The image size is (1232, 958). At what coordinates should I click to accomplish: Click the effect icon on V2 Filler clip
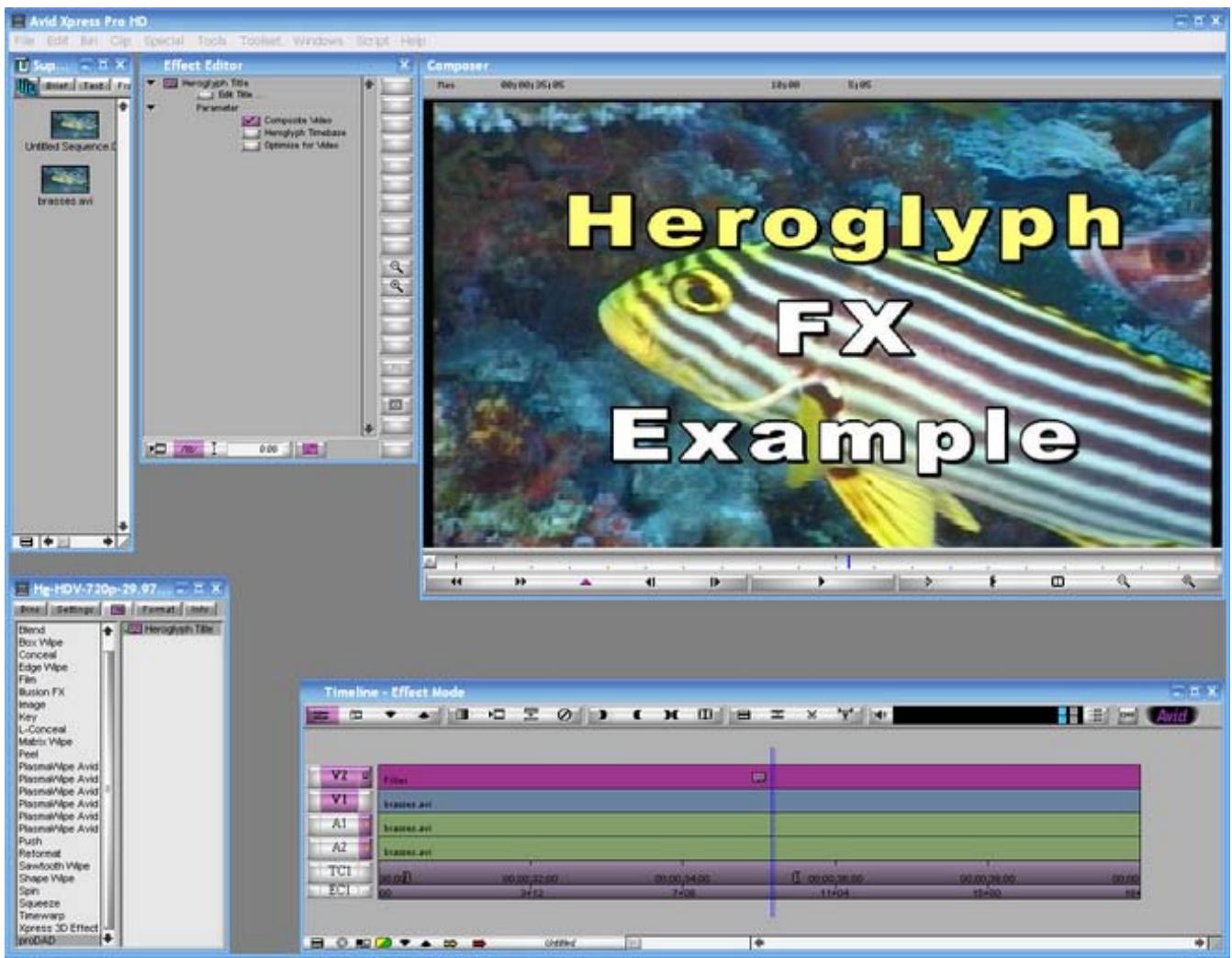click(759, 777)
